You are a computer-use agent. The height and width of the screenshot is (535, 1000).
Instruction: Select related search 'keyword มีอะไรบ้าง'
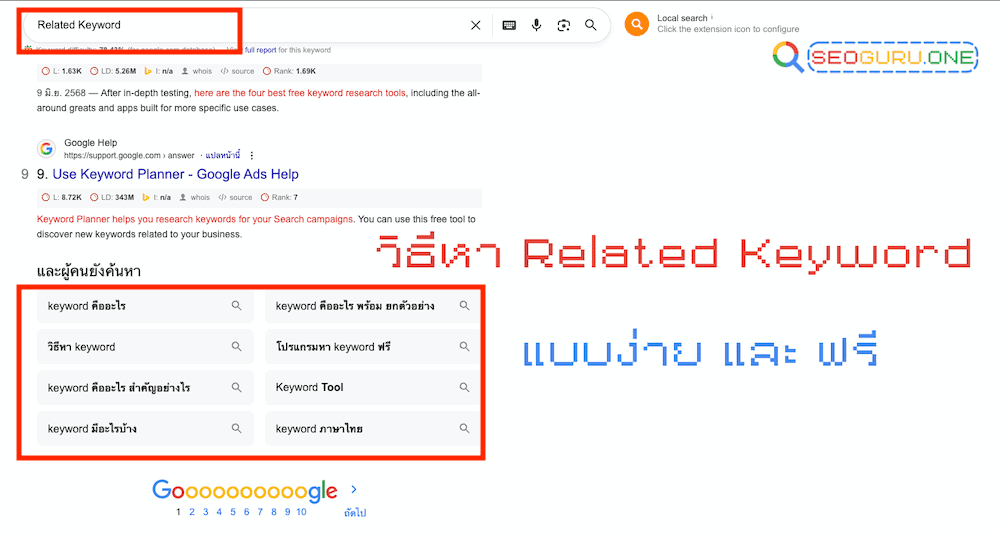click(x=145, y=429)
